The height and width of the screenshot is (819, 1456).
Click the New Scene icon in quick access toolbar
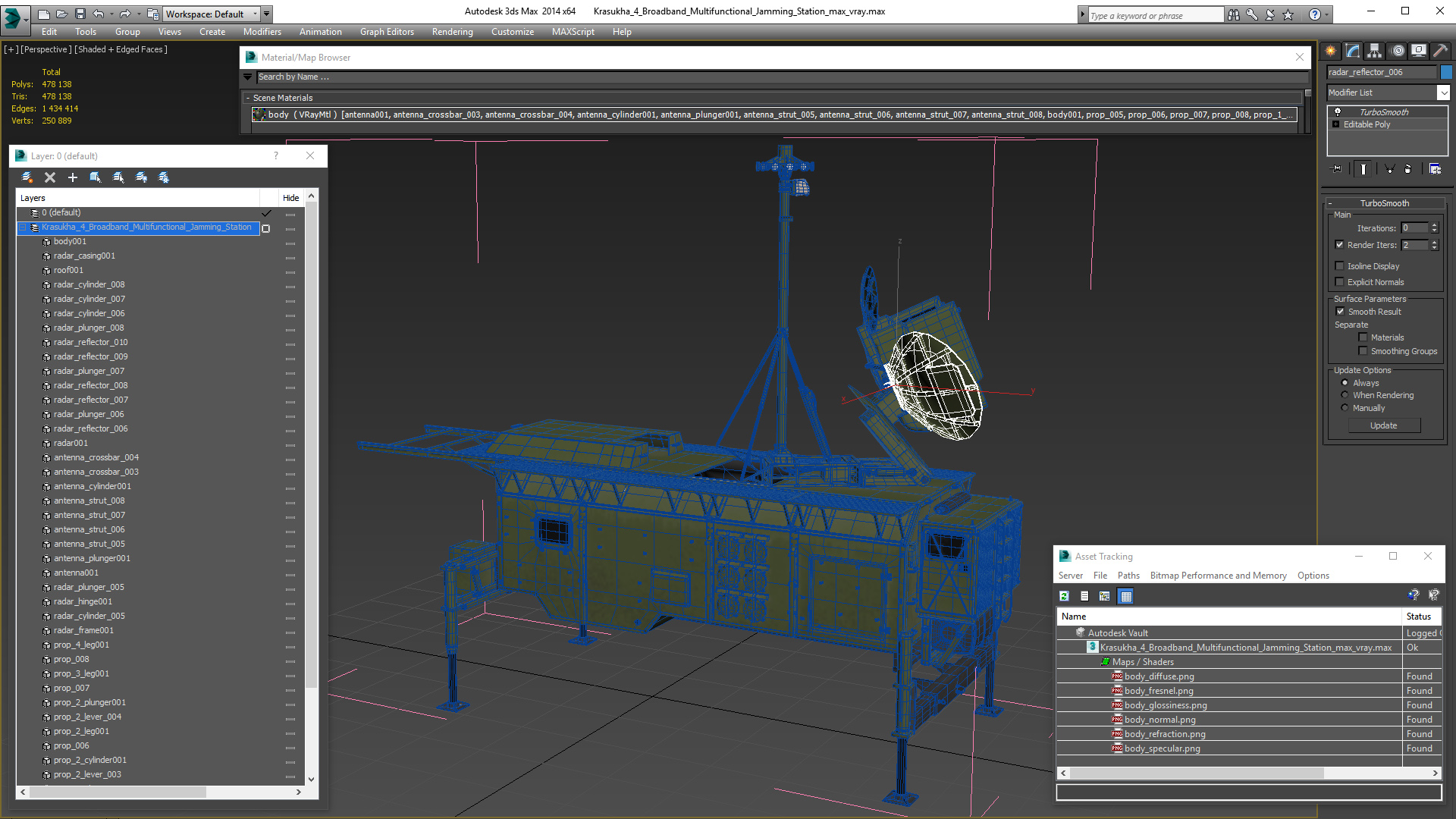[44, 14]
